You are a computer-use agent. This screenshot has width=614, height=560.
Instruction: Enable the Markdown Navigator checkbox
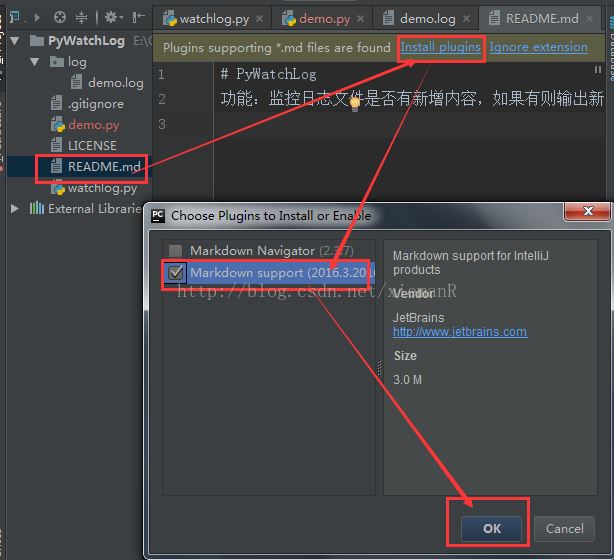176,251
